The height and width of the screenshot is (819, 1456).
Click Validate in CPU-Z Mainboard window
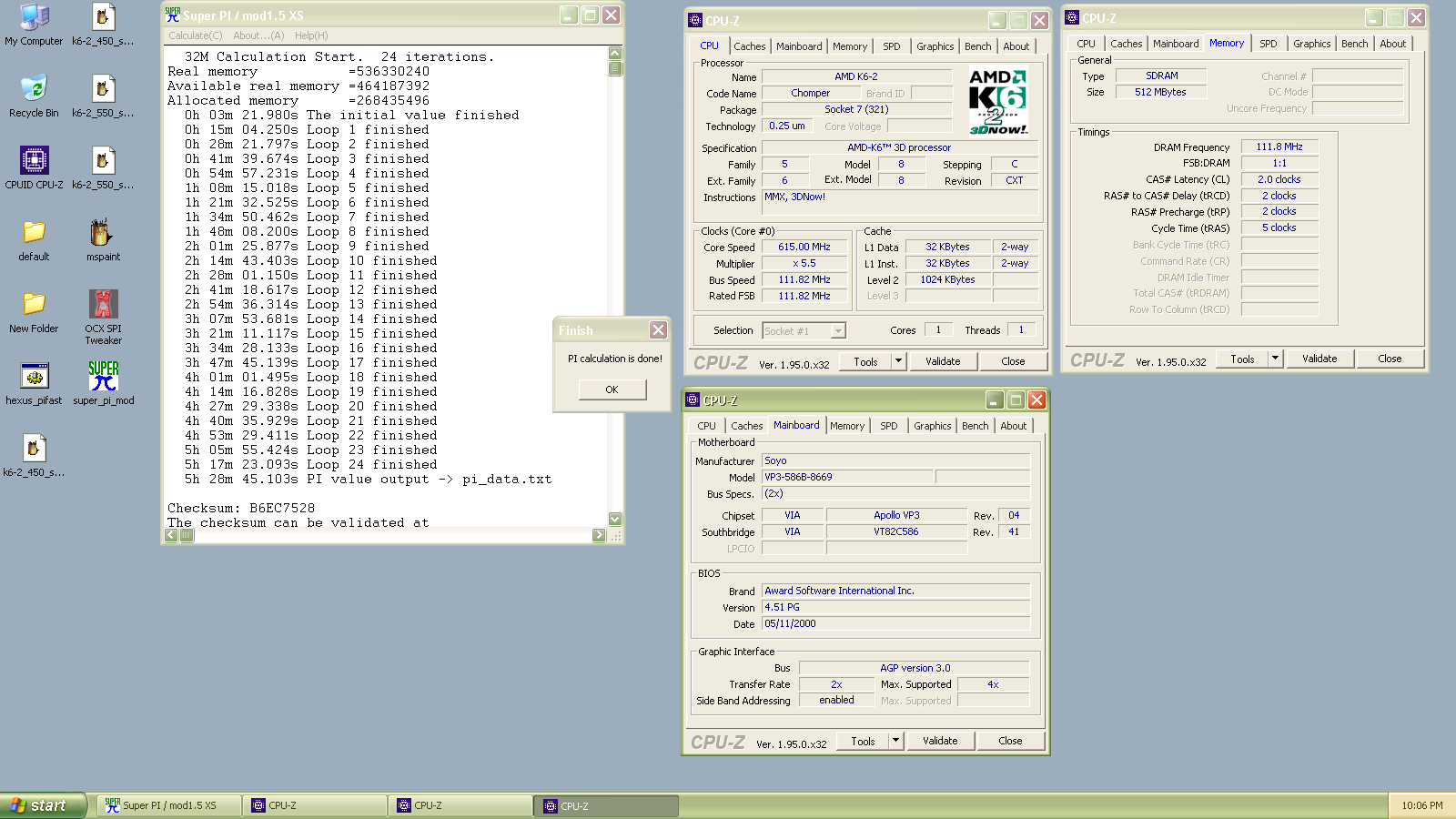pos(940,741)
